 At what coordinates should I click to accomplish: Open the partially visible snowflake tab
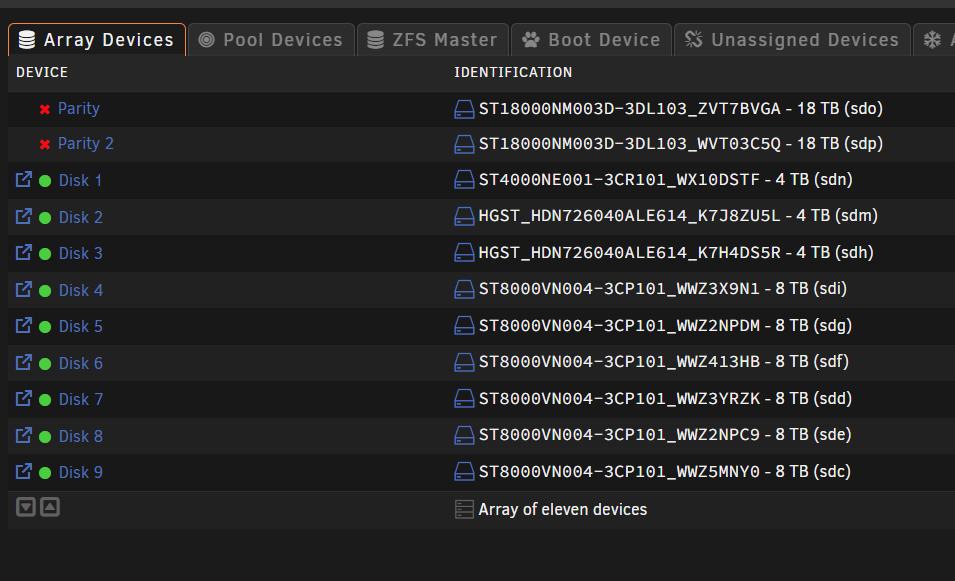pyautogui.click(x=934, y=40)
